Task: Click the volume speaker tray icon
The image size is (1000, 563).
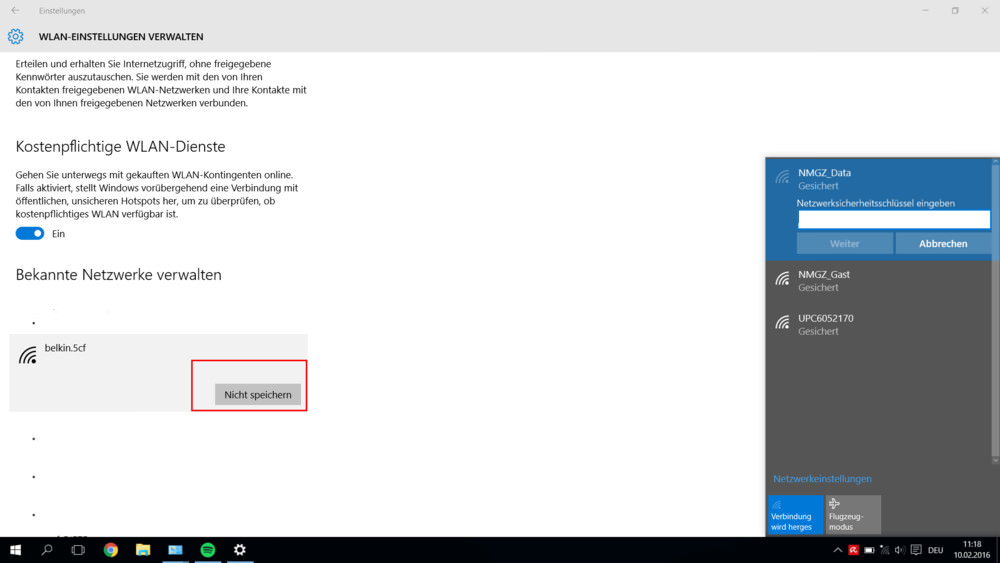Action: coord(900,550)
